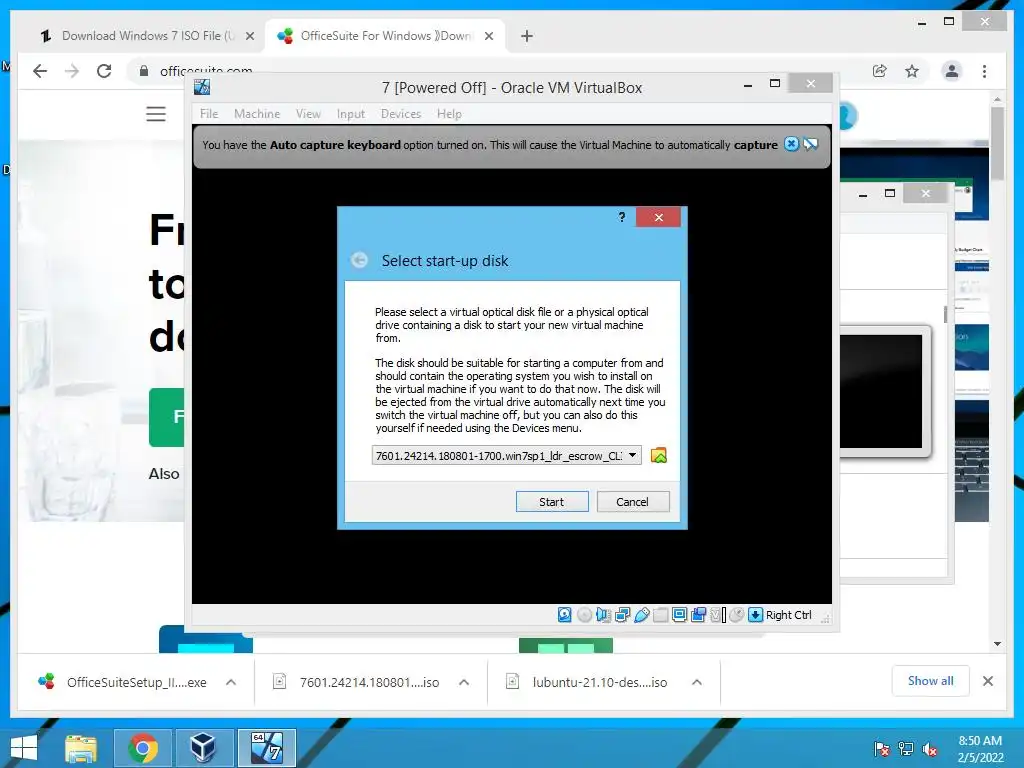Image resolution: width=1024 pixels, height=768 pixels.
Task: Open the Chrome three-dot menu
Action: pyautogui.click(x=984, y=71)
